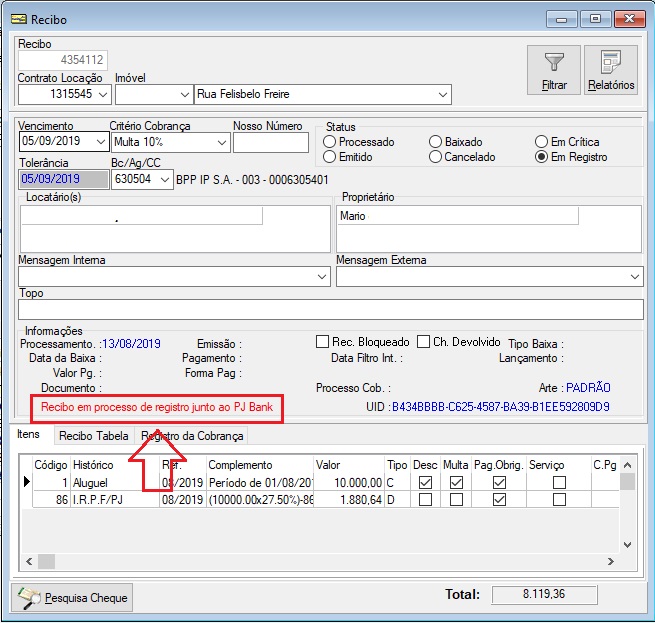Open the Registro da Cobrança tab
The image size is (655, 623).
tap(191, 436)
